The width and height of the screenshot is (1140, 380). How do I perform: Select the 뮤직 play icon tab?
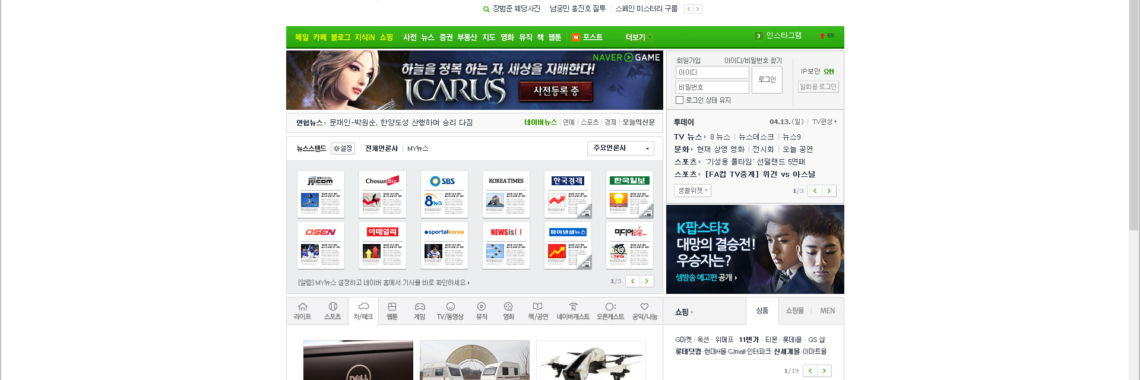point(481,311)
